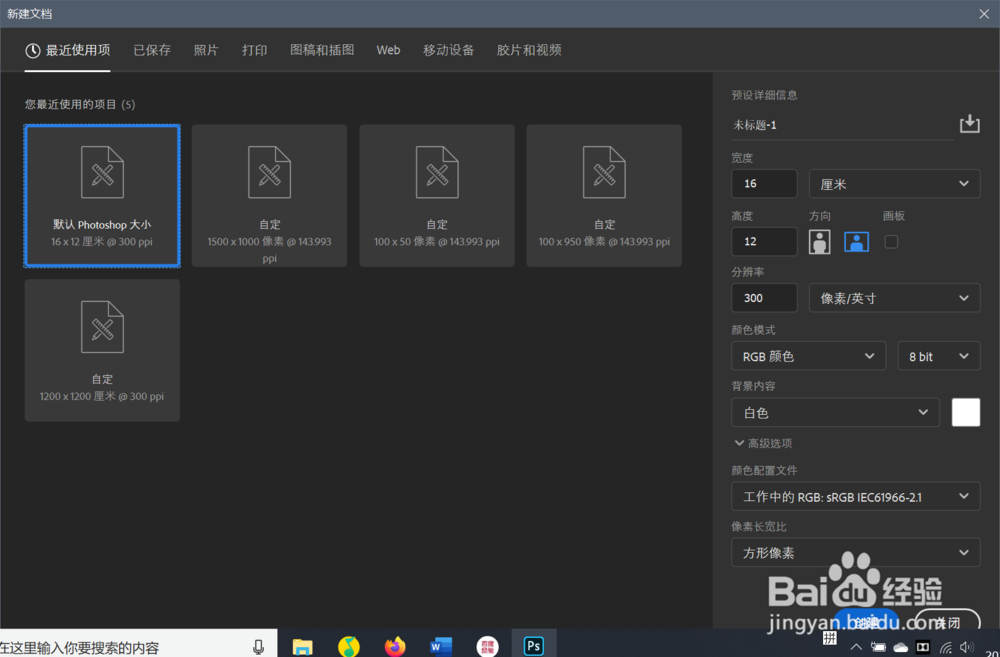The width and height of the screenshot is (1000, 657).
Task: Switch to the 打印 tab
Action: pyautogui.click(x=254, y=50)
